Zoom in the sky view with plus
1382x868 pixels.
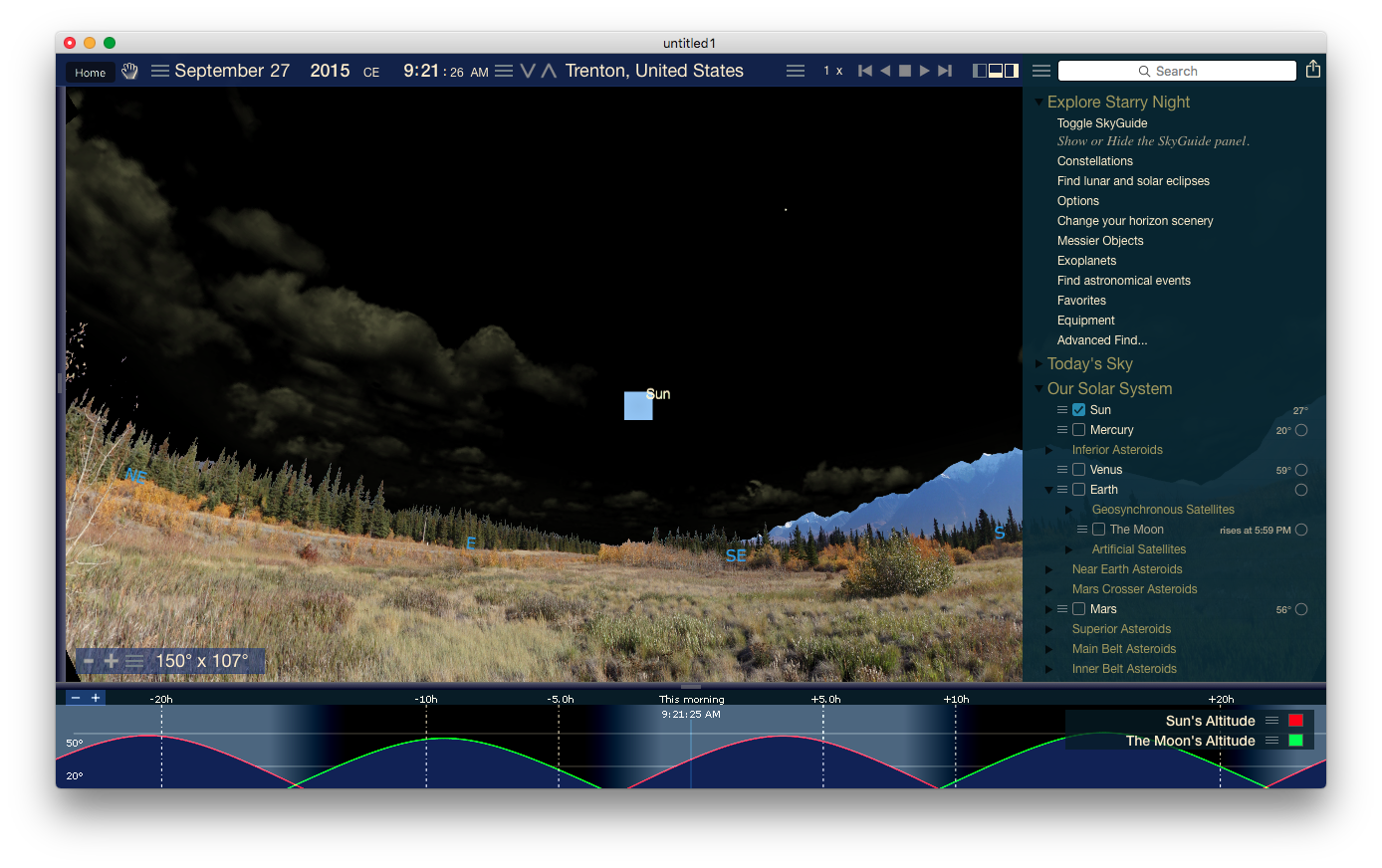(x=111, y=661)
